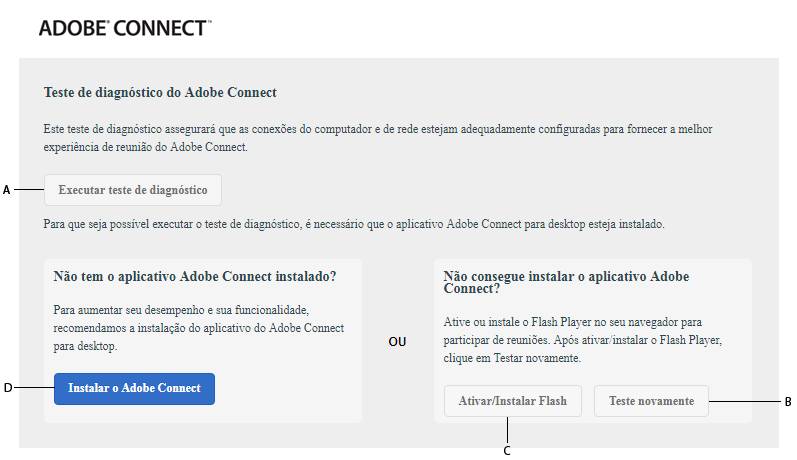Image resolution: width=797 pixels, height=460 pixels.
Task: Select the Teste de diagnóstico do Adobe Connect heading
Action: 160,93
